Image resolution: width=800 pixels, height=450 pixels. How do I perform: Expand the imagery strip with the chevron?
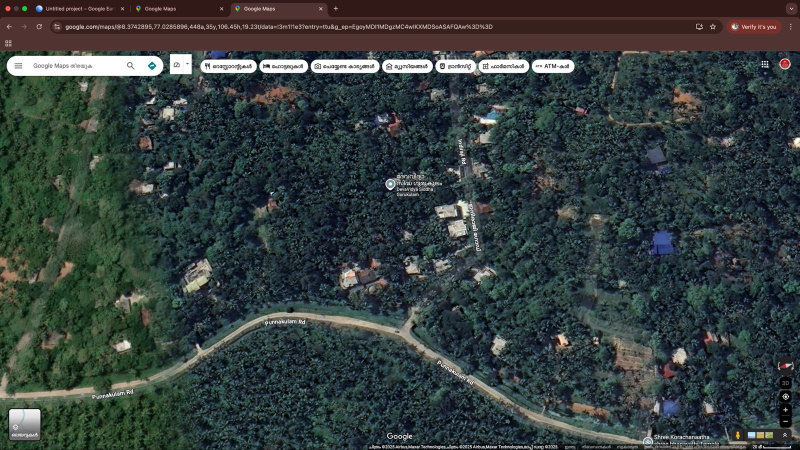tap(785, 435)
